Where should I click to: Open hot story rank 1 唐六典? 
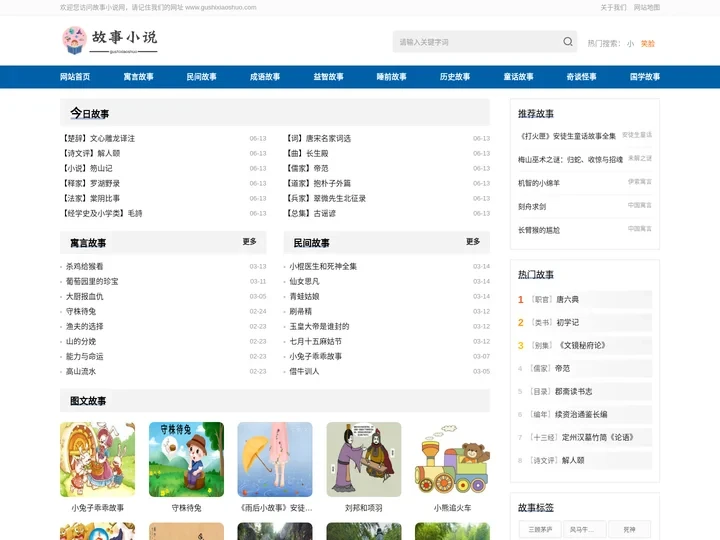click(567, 299)
